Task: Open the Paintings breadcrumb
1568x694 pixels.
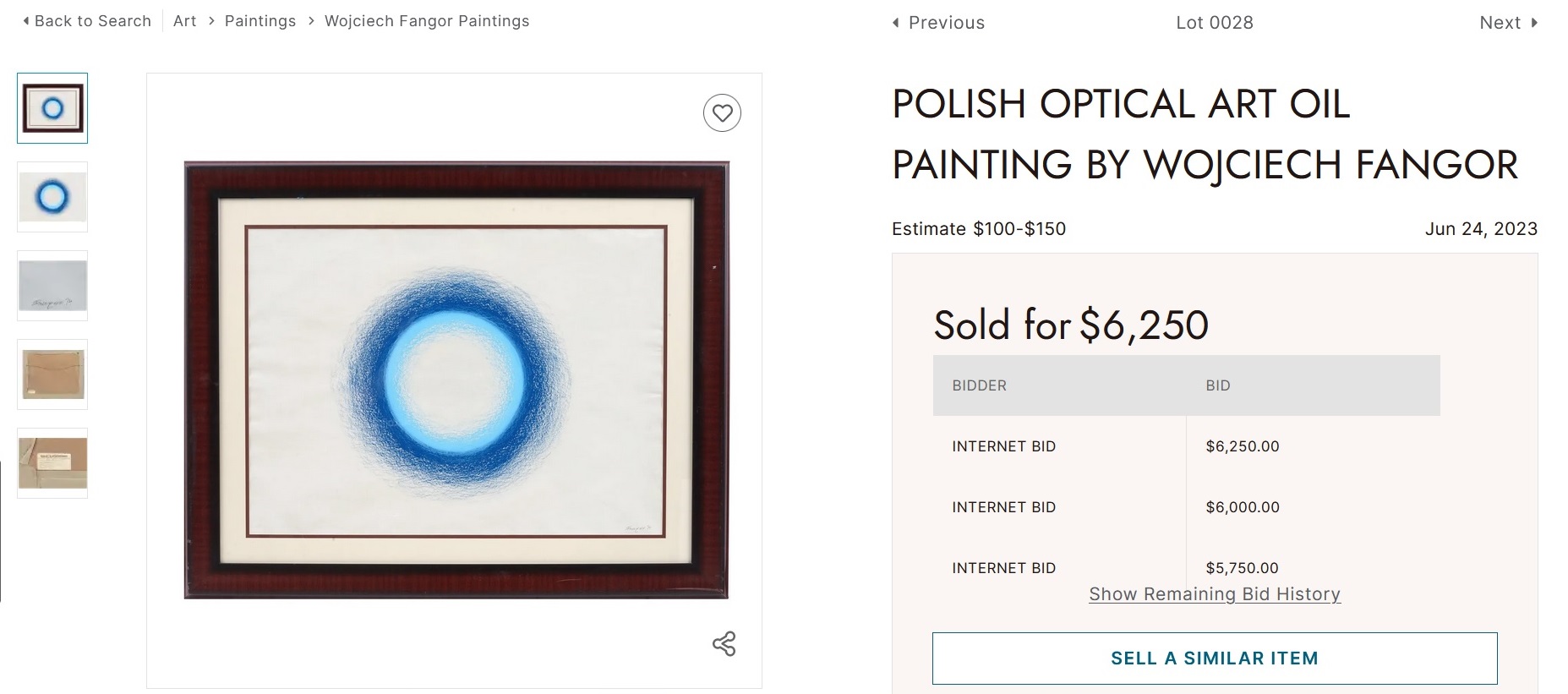Action: pyautogui.click(x=260, y=21)
